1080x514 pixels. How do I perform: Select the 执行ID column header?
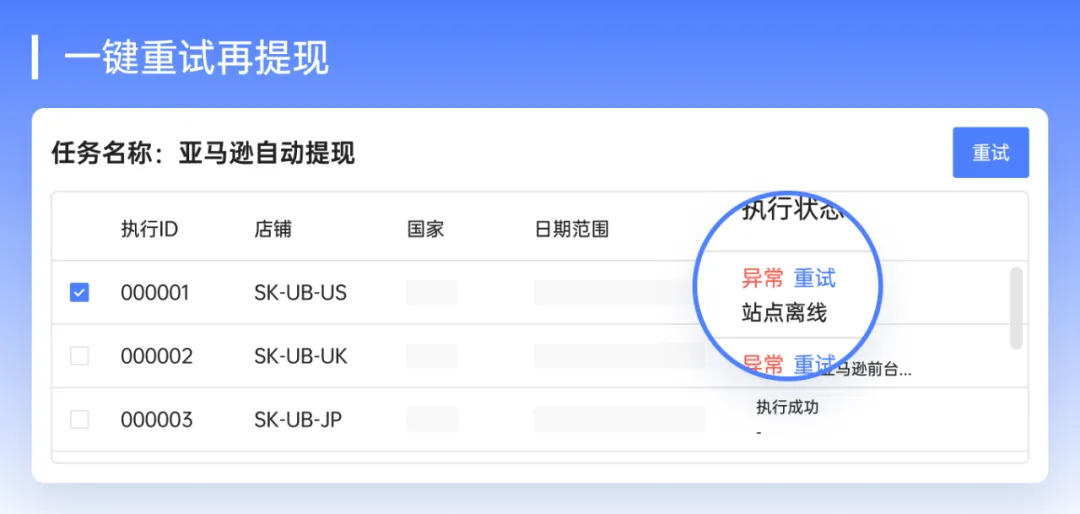click(x=149, y=229)
